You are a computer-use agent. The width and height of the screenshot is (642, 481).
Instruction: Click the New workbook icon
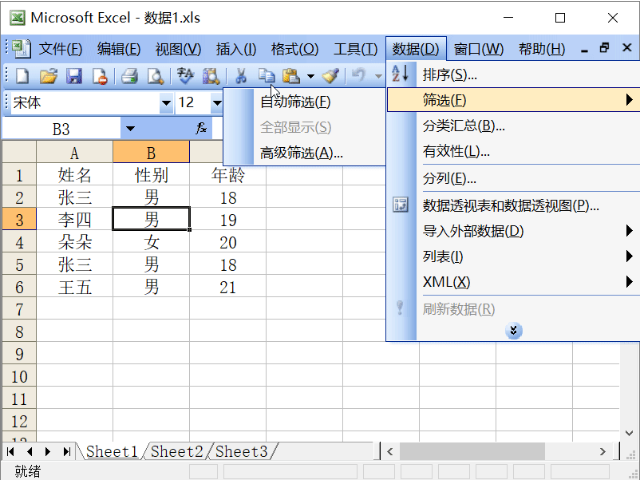coord(22,76)
